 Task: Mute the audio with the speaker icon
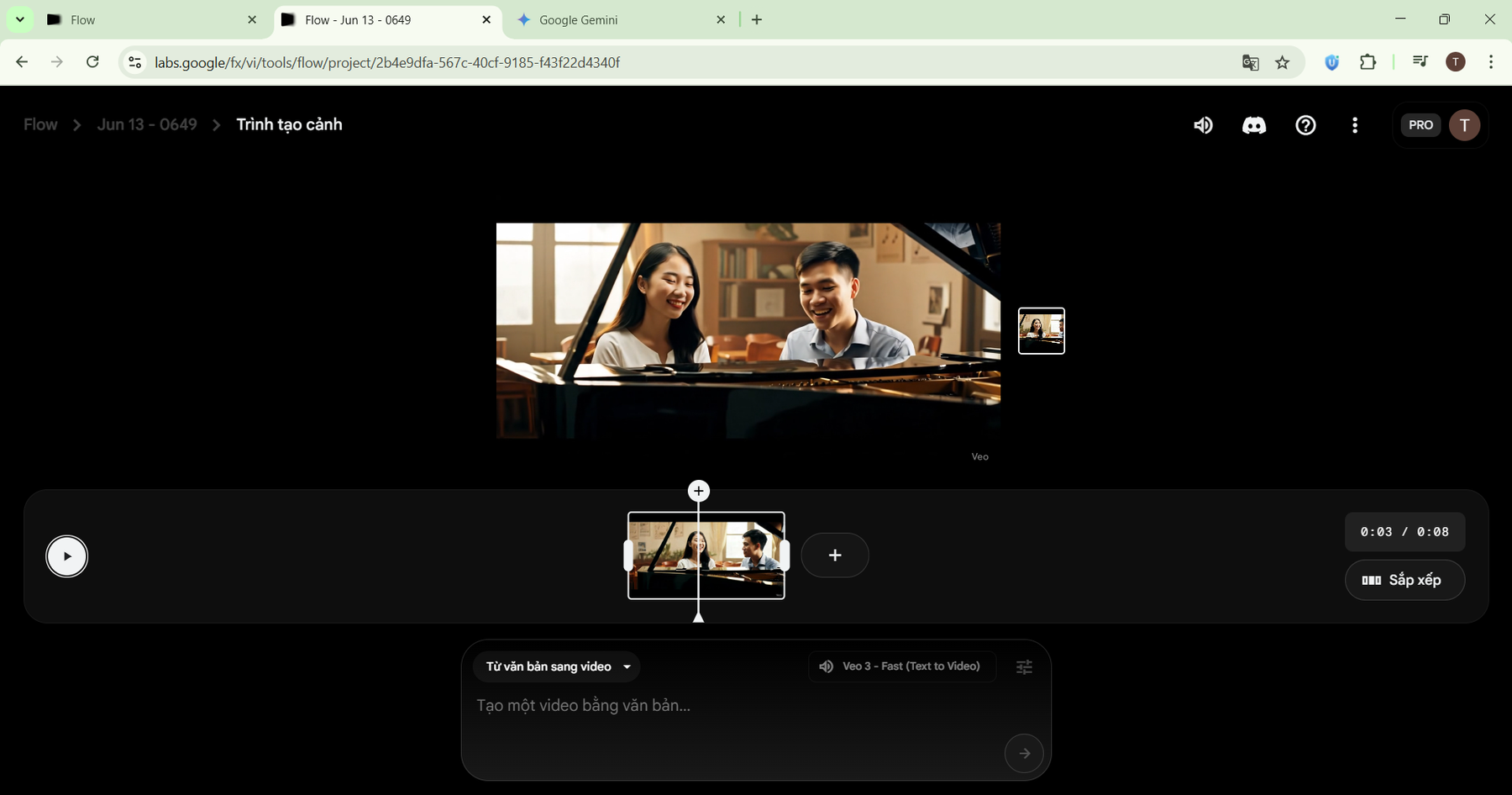coord(1203,125)
